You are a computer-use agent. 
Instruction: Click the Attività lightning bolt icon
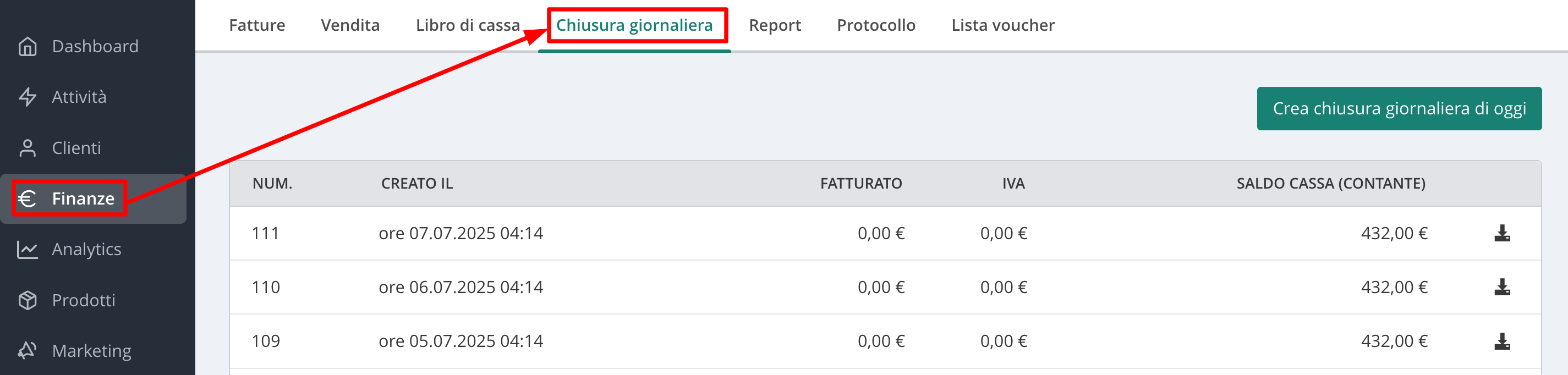tap(28, 97)
